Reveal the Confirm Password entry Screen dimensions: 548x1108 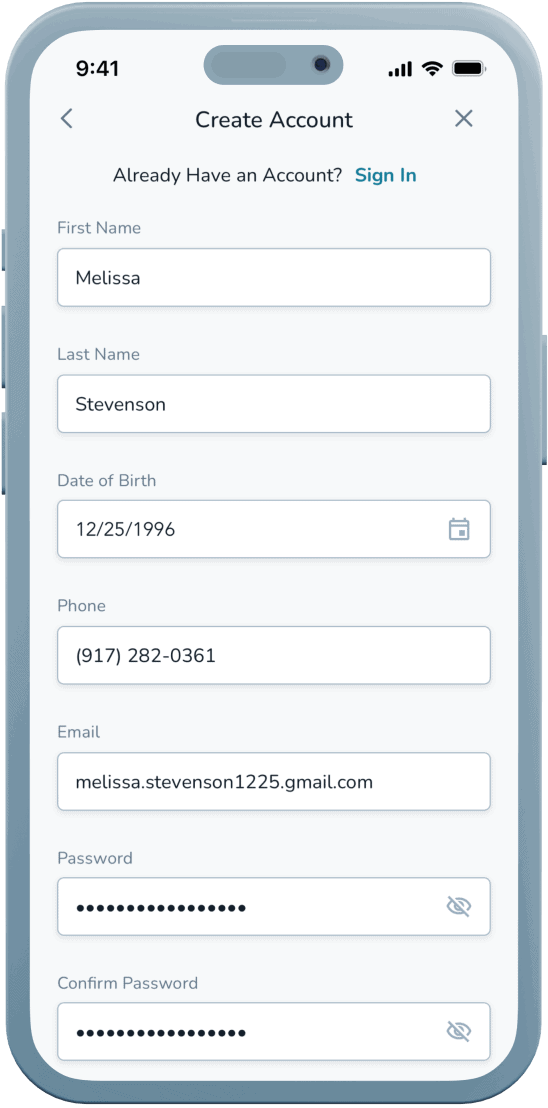pos(459,1032)
